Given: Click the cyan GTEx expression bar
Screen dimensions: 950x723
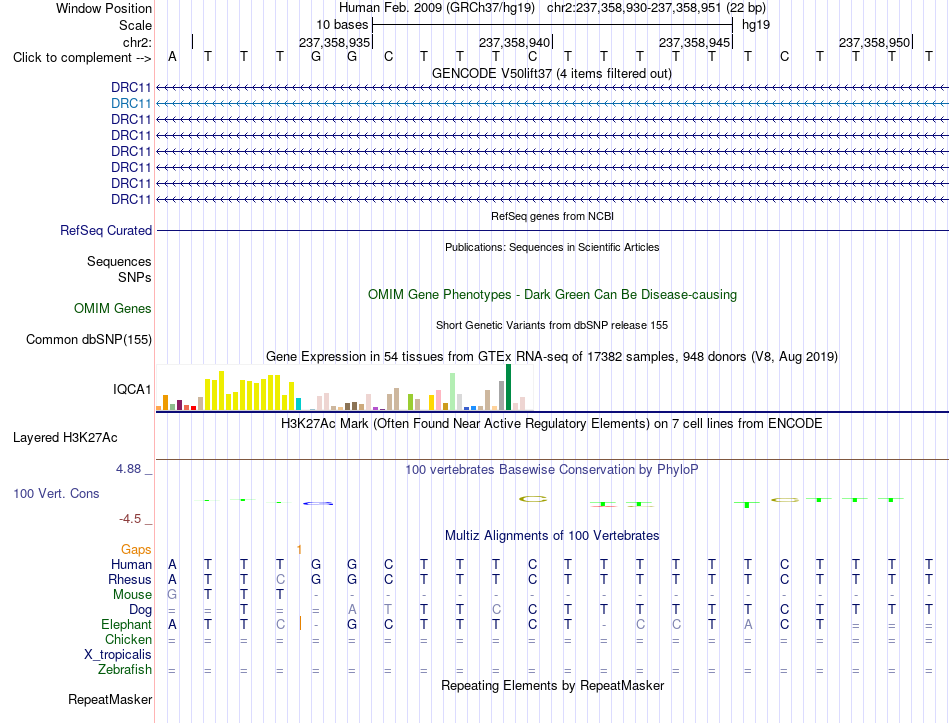Looking at the screenshot, I should point(298,404).
